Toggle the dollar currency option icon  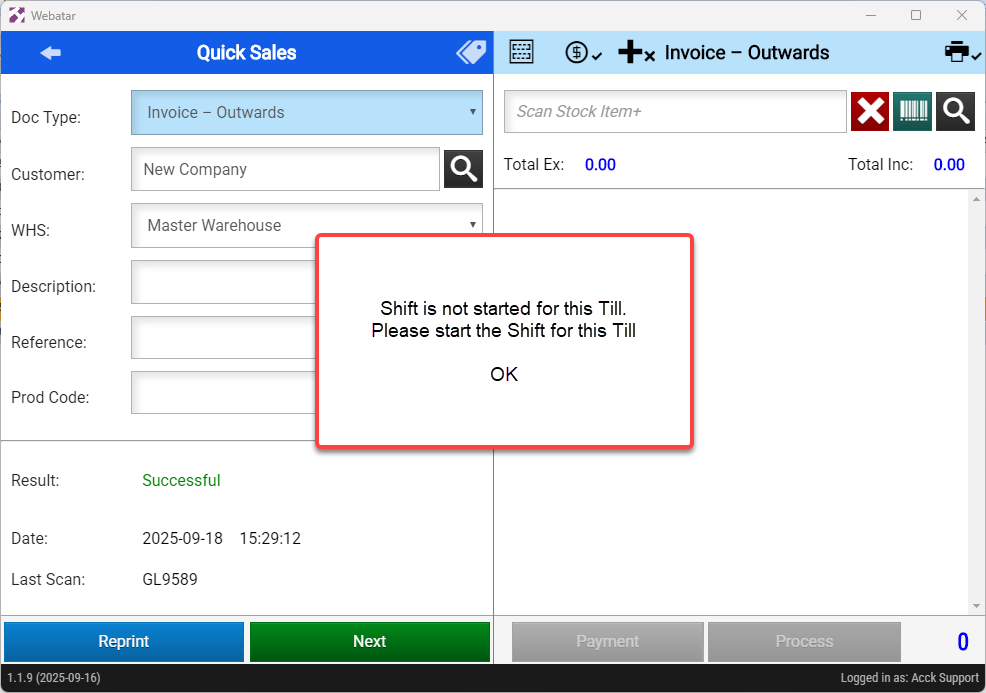pos(583,53)
